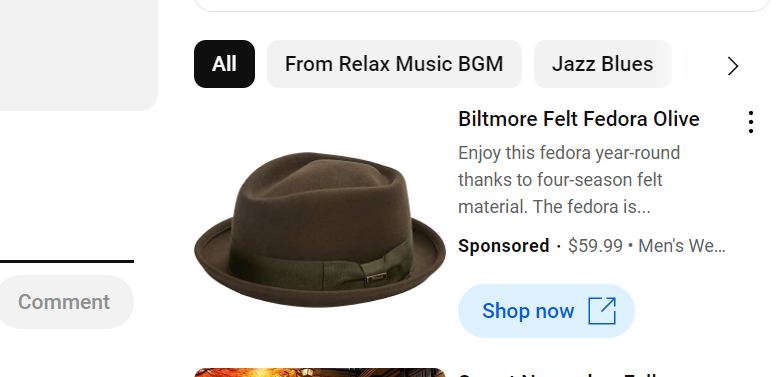Show more filter chips with the right arrow
The width and height of the screenshot is (780, 377).
(x=733, y=66)
